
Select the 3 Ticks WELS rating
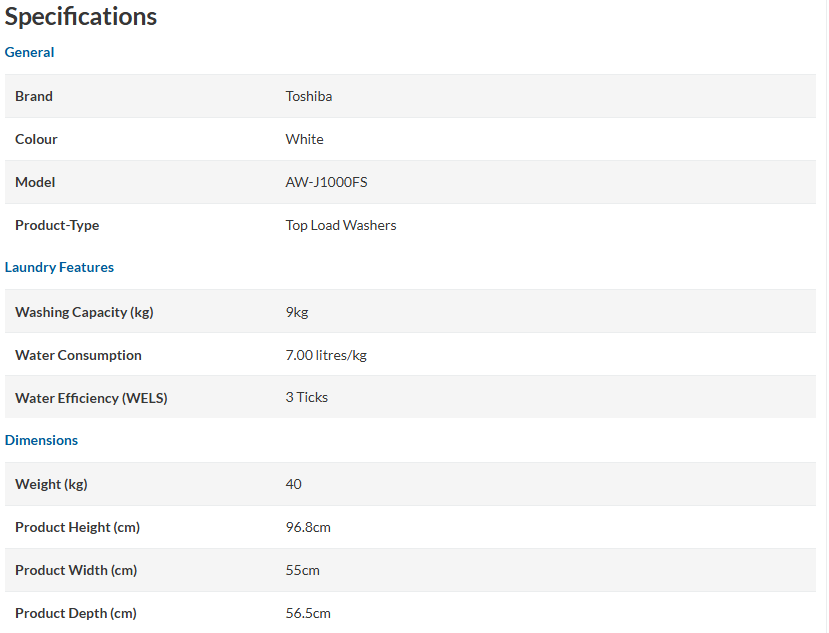tap(307, 397)
